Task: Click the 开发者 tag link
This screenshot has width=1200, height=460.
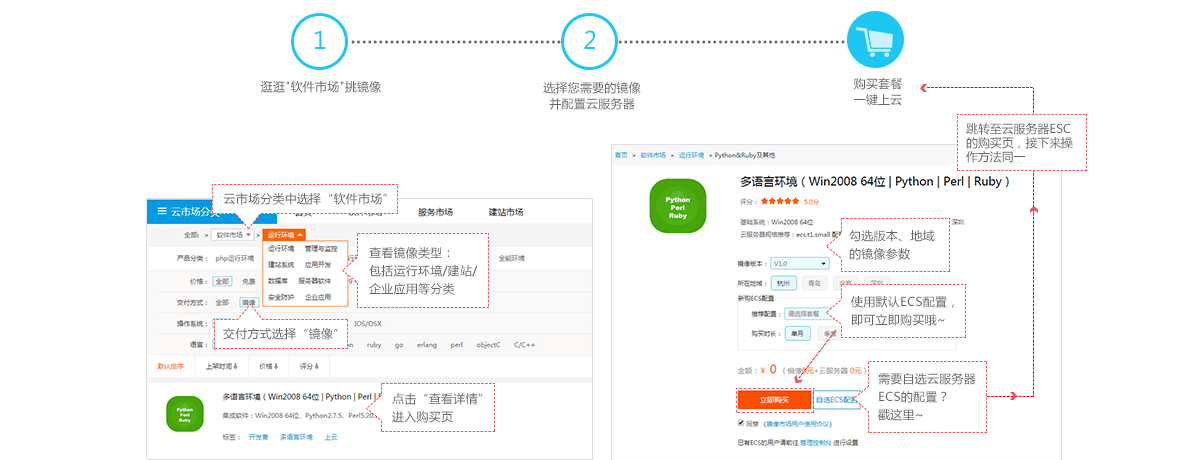Action: pyautogui.click(x=258, y=437)
